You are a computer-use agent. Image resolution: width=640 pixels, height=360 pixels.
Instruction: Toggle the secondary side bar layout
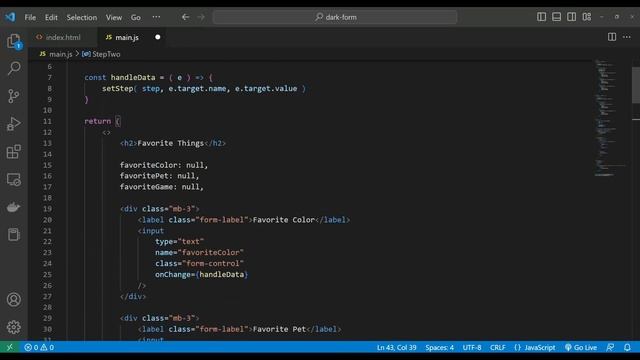tap(571, 17)
